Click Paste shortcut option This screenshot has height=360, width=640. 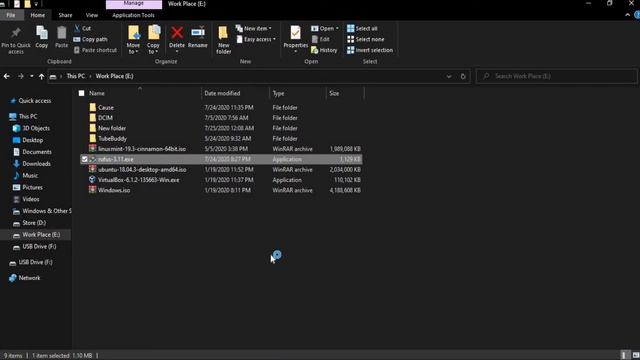[96, 50]
